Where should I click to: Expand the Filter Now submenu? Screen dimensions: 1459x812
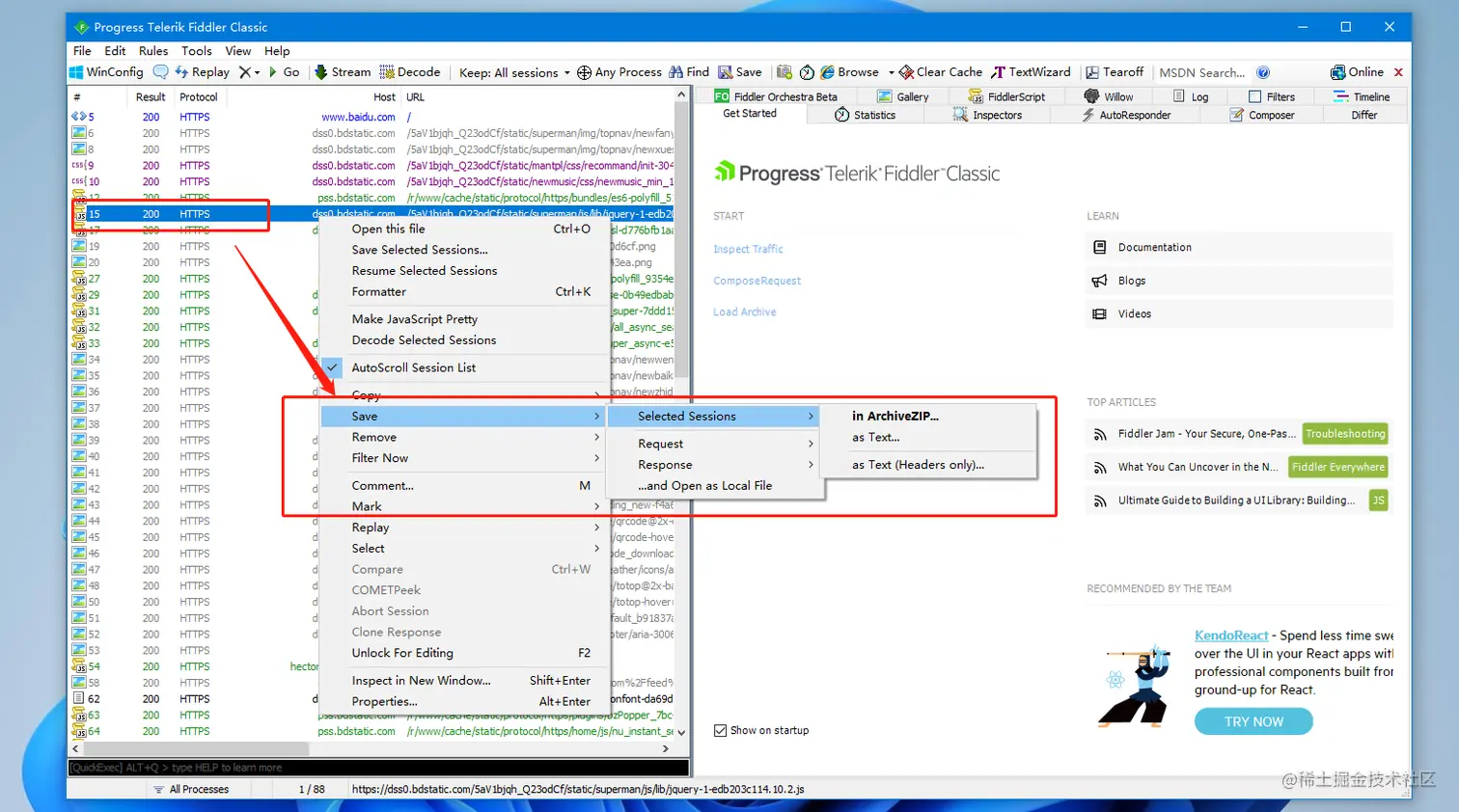pyautogui.click(x=461, y=458)
